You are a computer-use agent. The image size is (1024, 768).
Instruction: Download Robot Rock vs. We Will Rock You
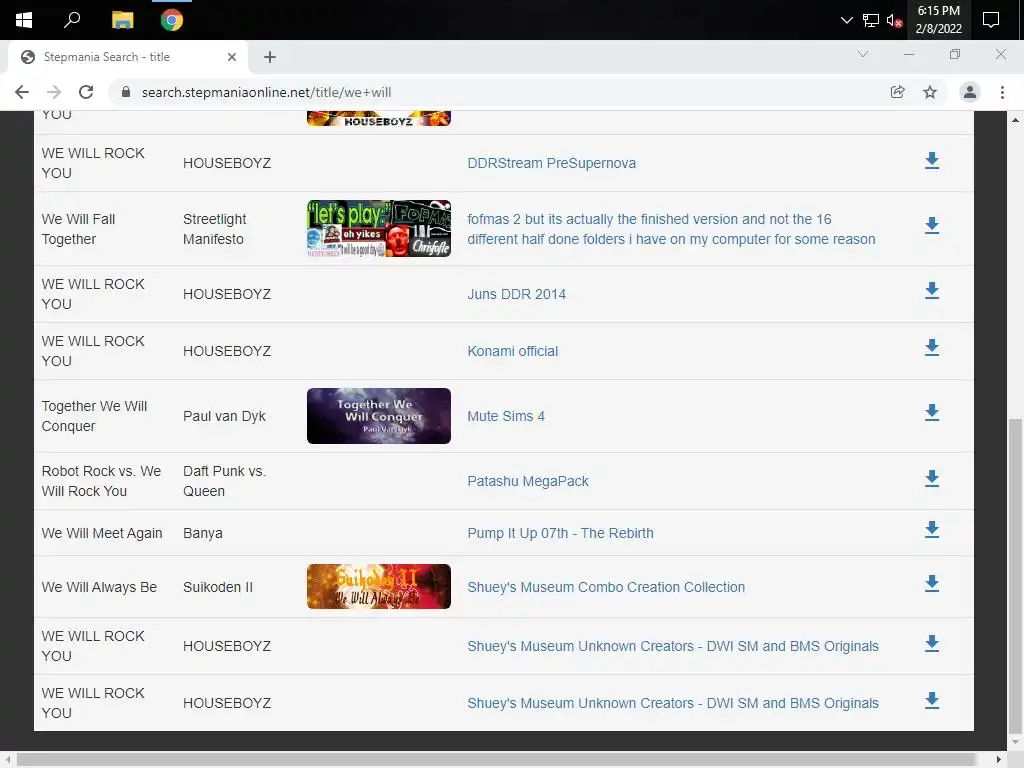click(x=932, y=479)
